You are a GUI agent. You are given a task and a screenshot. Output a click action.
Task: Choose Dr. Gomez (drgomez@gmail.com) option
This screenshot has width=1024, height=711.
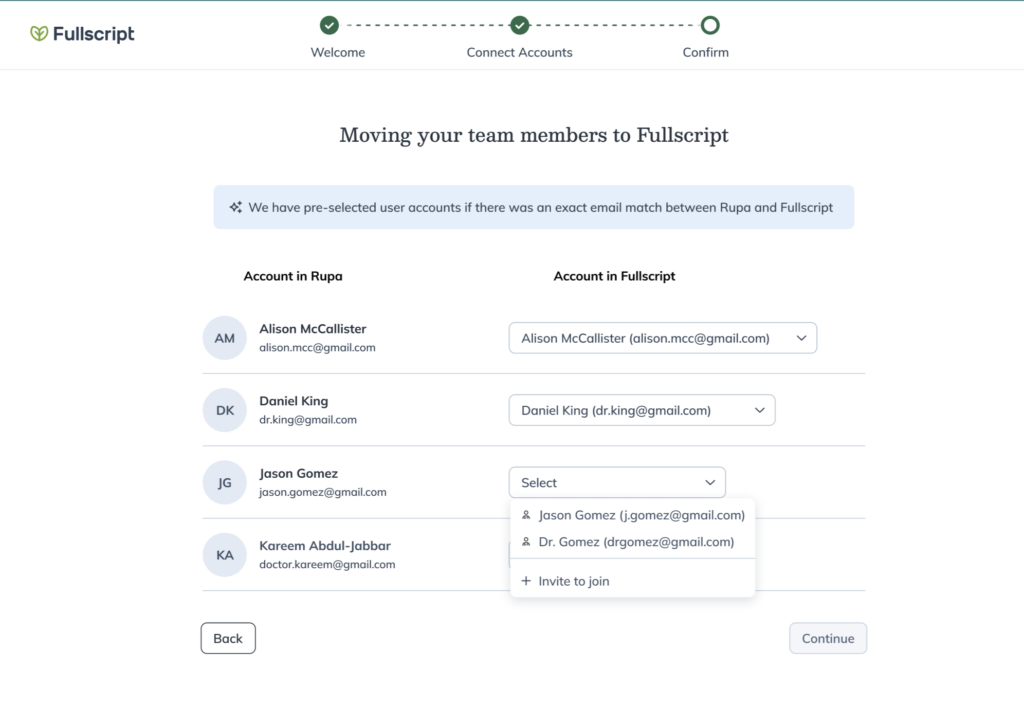tap(636, 542)
